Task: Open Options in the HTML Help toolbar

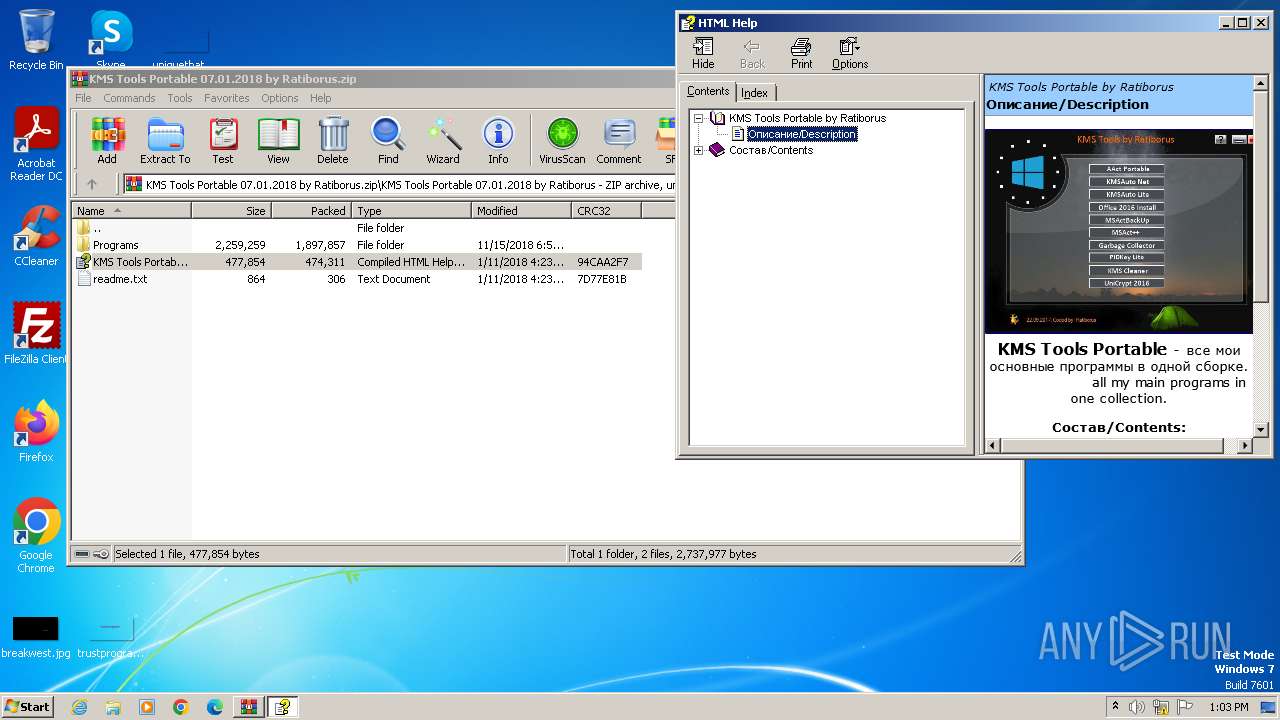Action: [850, 54]
